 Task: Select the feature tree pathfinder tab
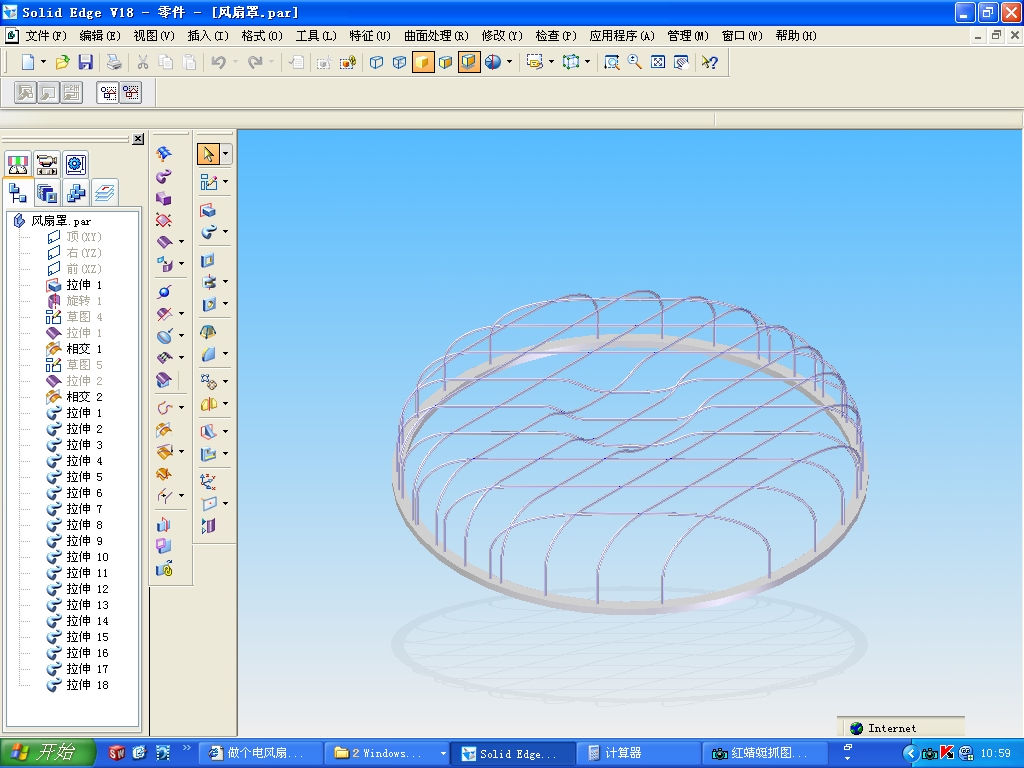(x=18, y=193)
